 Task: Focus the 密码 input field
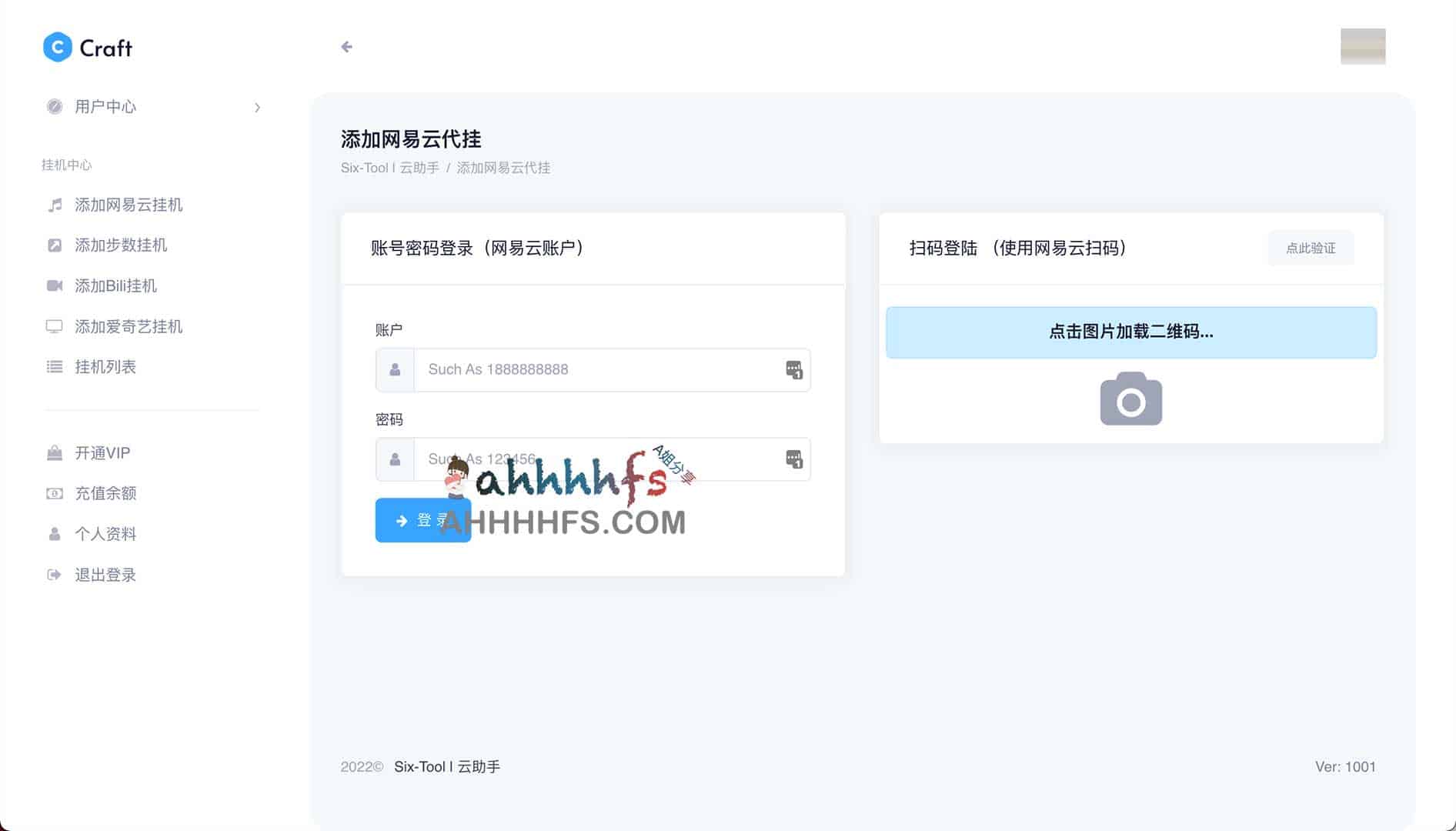point(593,459)
